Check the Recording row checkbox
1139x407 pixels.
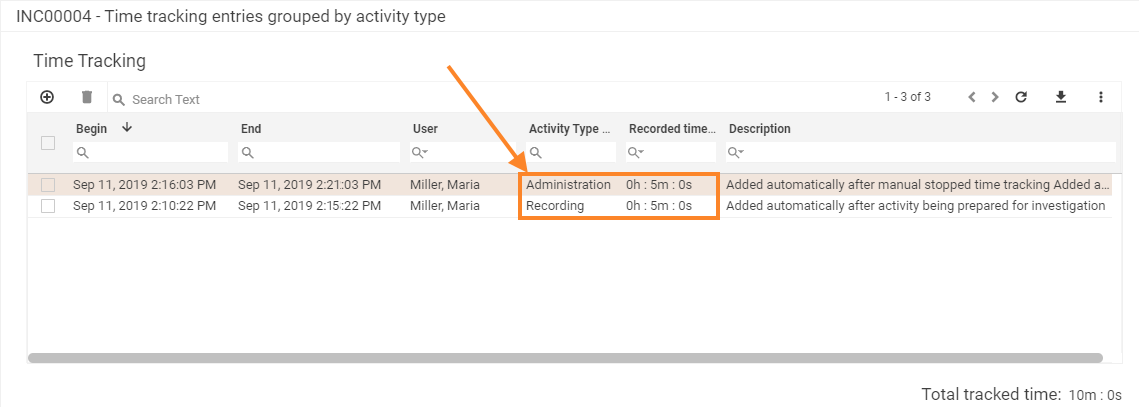pos(47,206)
